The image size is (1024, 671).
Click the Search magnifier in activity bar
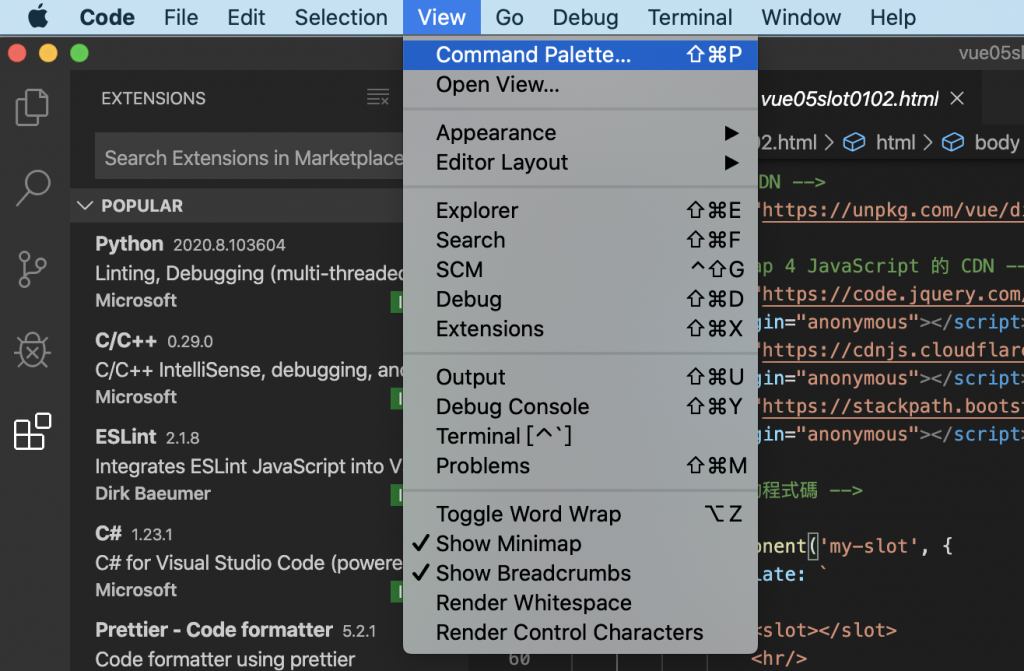coord(33,187)
